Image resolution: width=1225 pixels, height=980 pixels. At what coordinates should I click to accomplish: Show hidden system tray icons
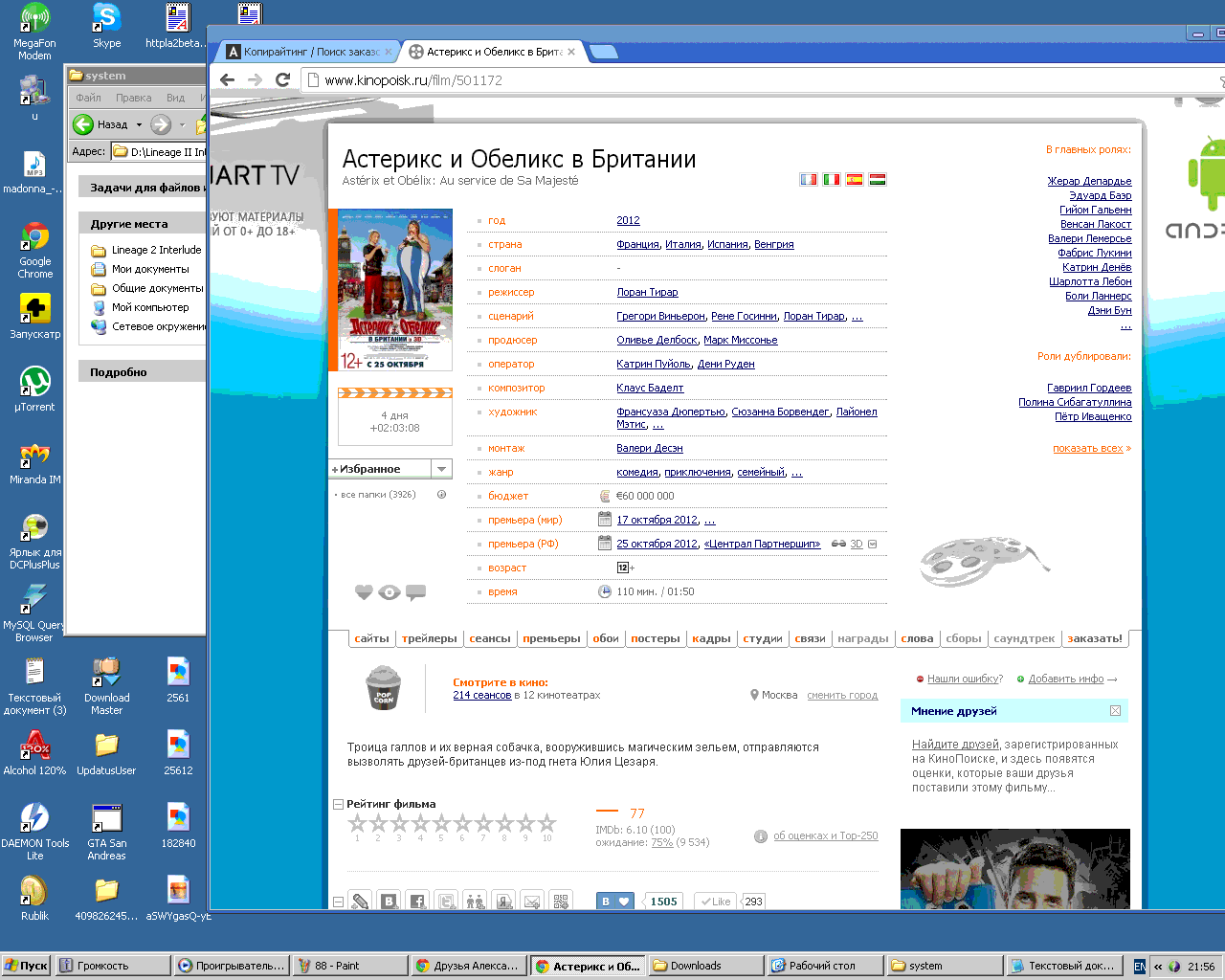(x=1158, y=967)
